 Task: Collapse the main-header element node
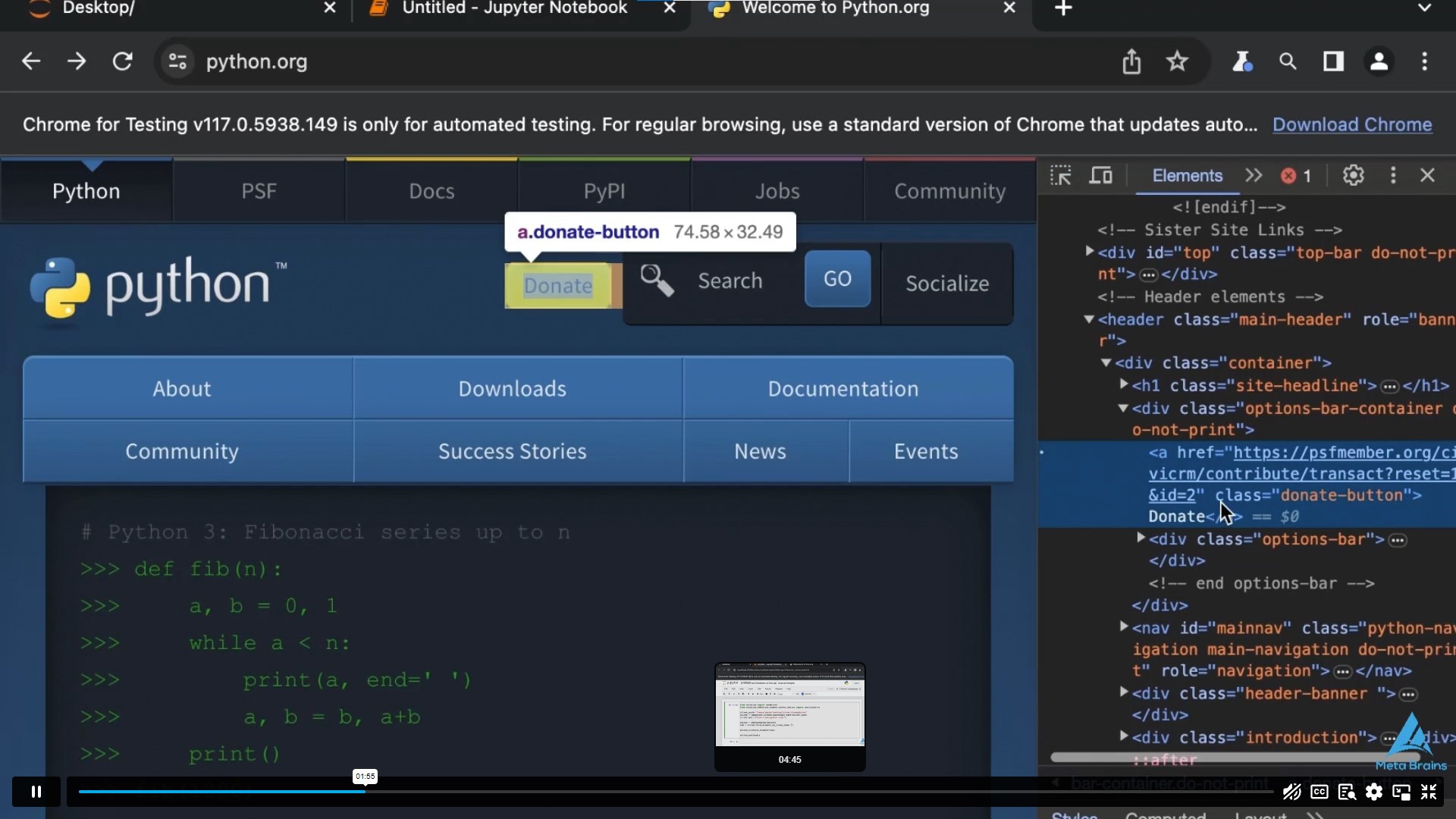[1088, 320]
